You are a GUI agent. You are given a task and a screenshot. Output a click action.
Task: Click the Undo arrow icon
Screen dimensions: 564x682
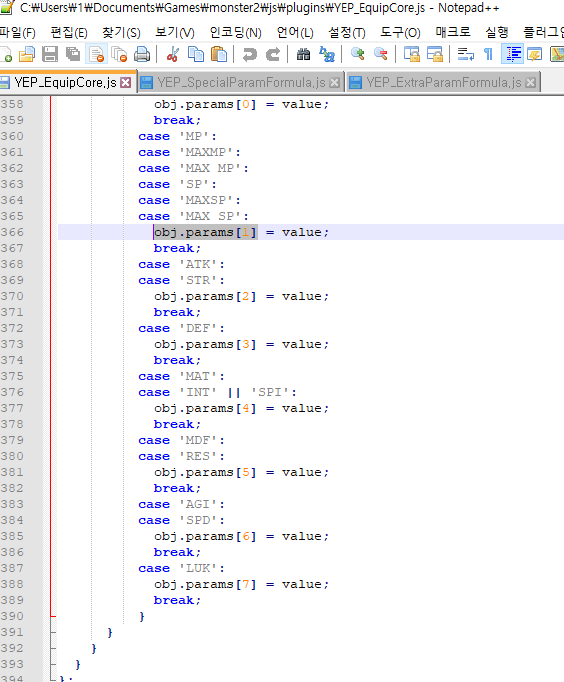249,54
